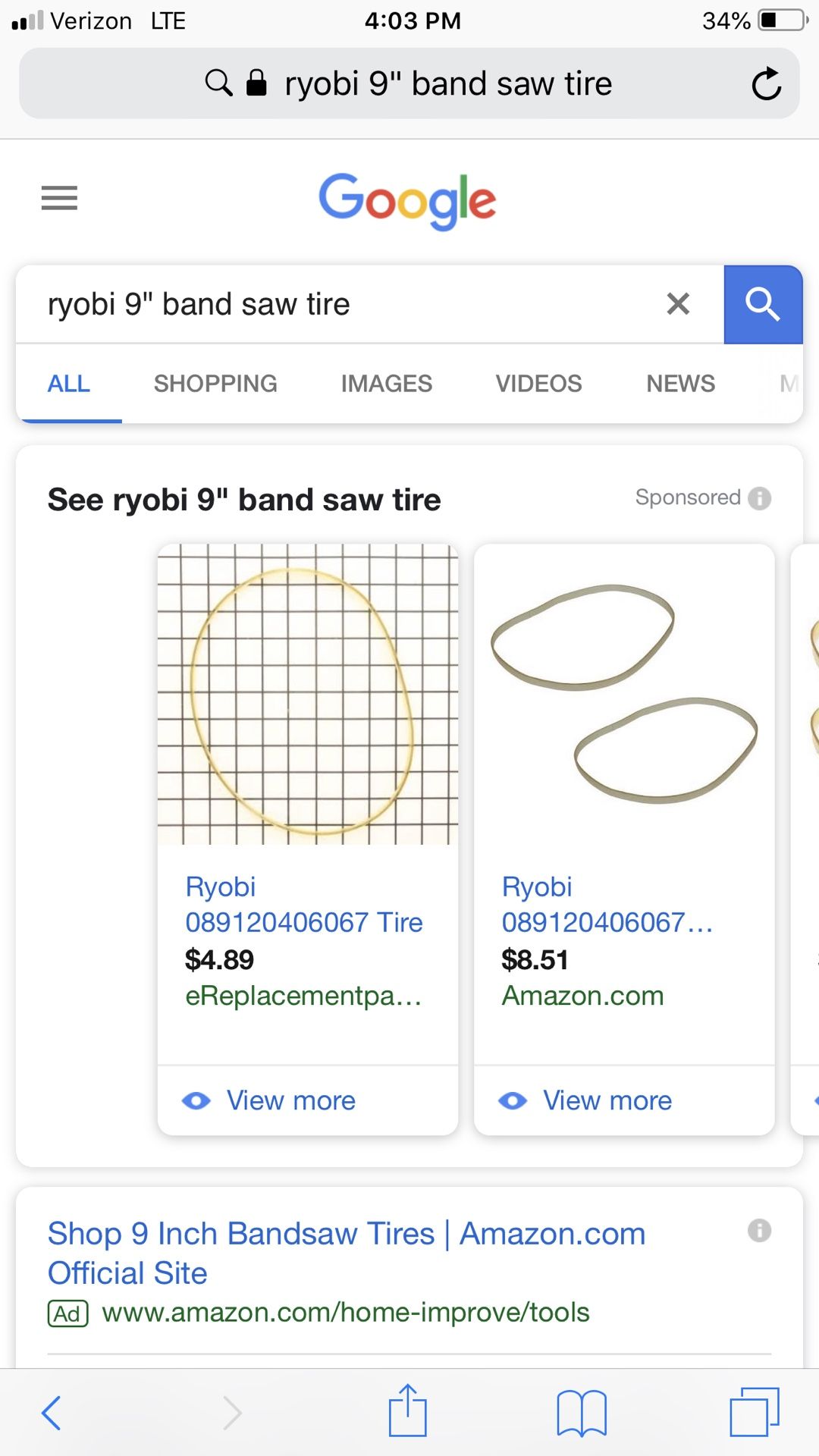Tap the Safari reload page icon
The width and height of the screenshot is (819, 1456).
pos(766,83)
